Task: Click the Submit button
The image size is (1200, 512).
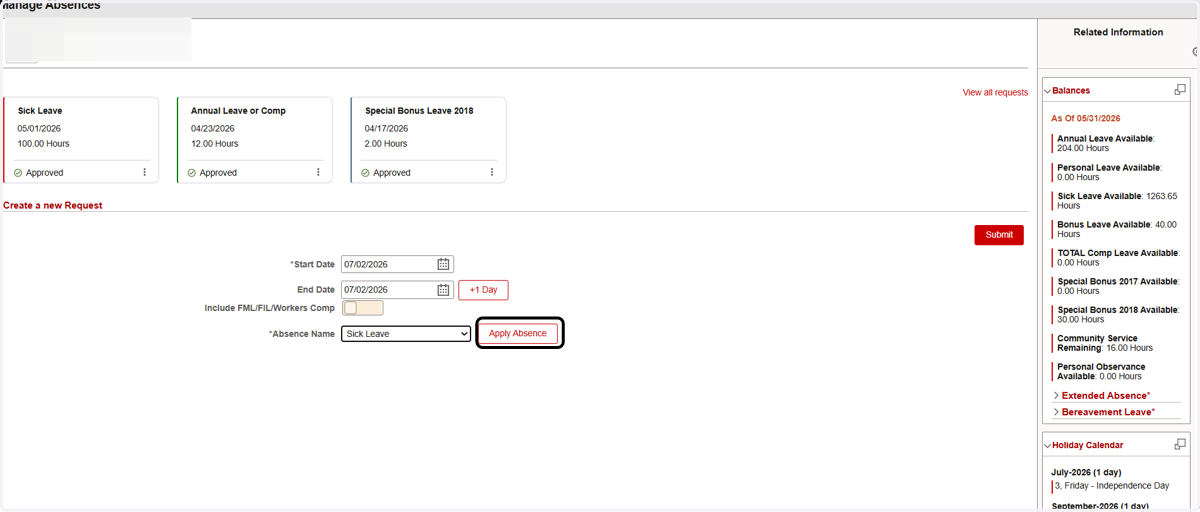Action: 999,235
